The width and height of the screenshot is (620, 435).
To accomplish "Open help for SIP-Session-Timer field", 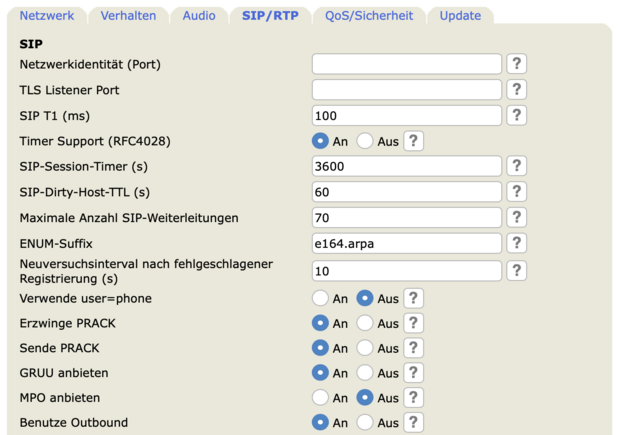I will click(x=516, y=166).
